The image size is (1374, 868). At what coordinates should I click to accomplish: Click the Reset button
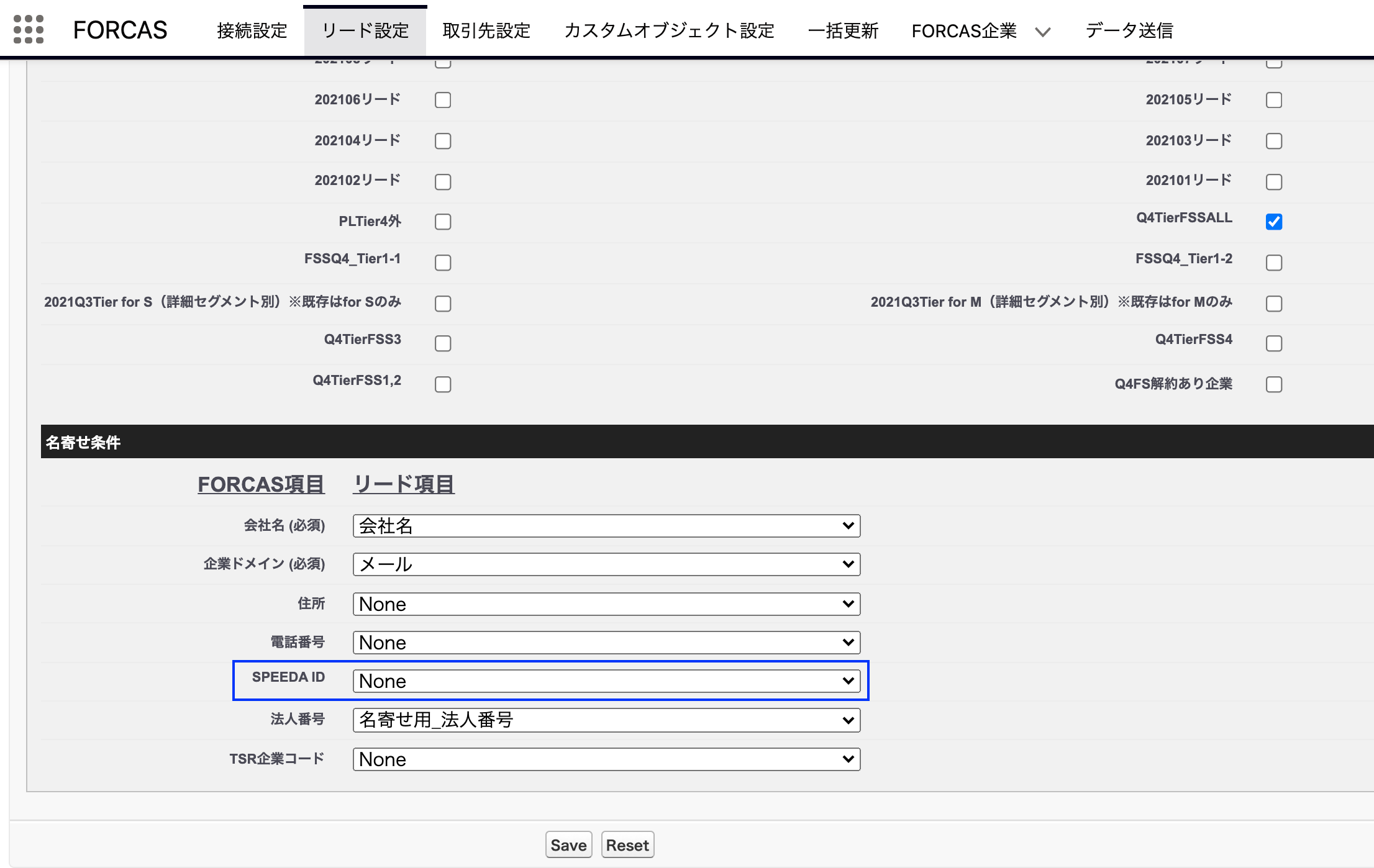pyautogui.click(x=627, y=844)
